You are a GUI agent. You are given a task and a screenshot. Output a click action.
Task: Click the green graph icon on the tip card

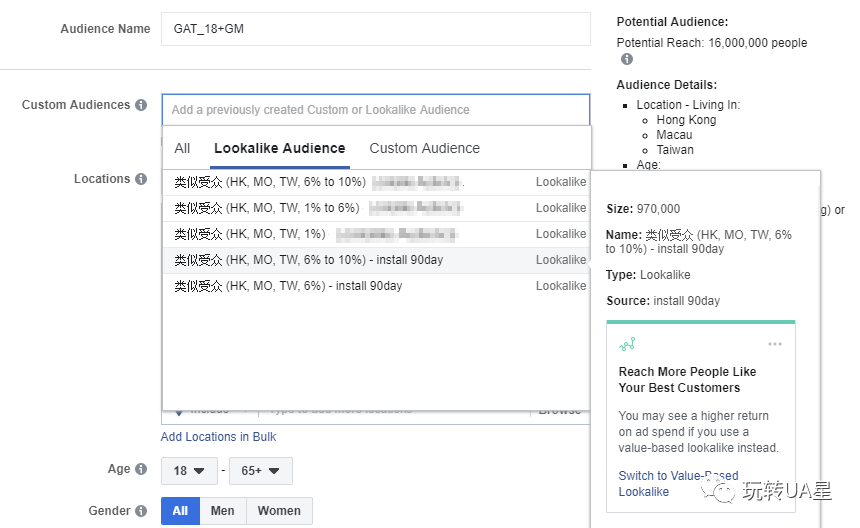627,344
